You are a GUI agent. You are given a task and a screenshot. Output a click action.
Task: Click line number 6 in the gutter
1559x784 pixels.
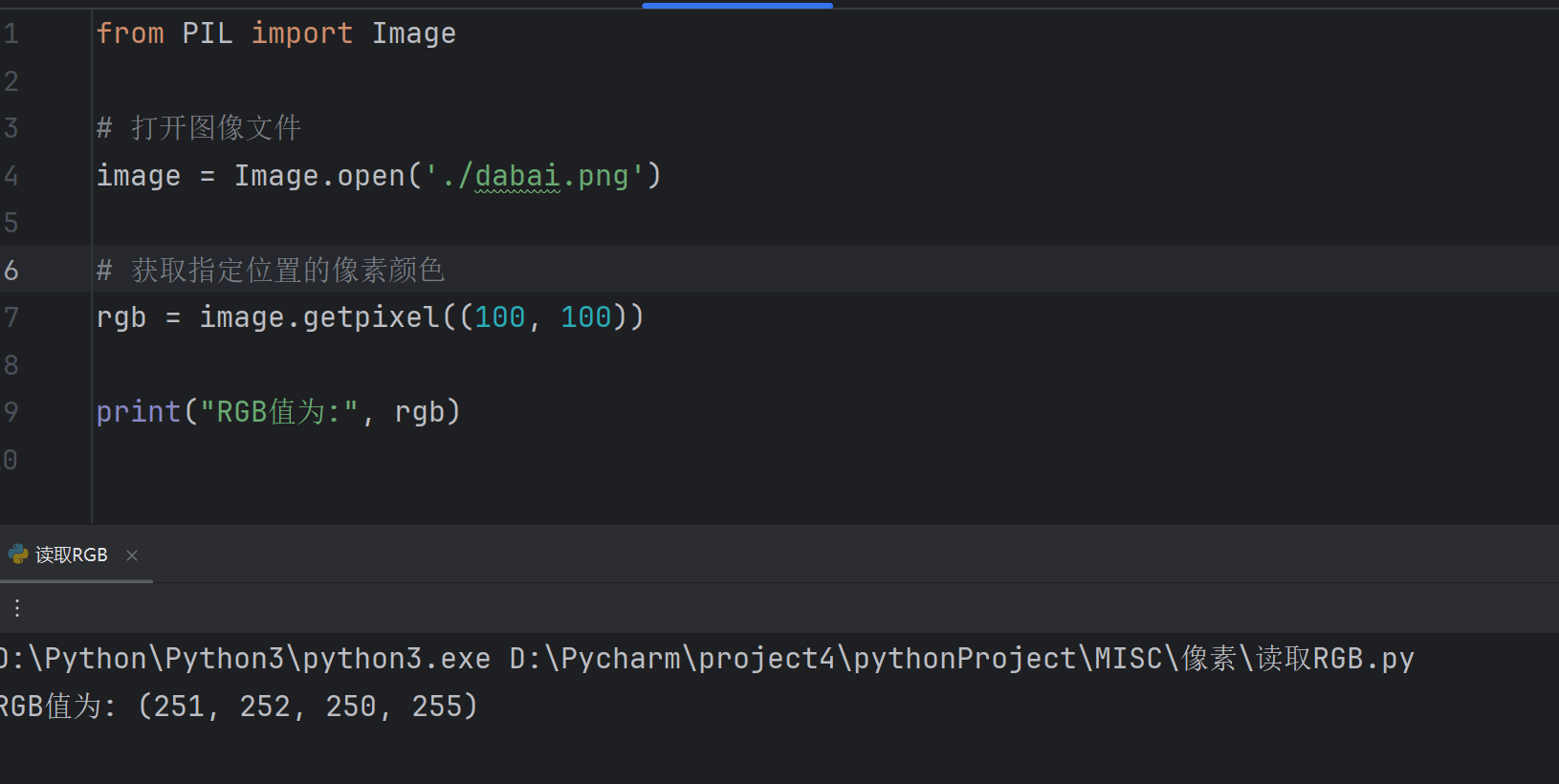pyautogui.click(x=11, y=271)
